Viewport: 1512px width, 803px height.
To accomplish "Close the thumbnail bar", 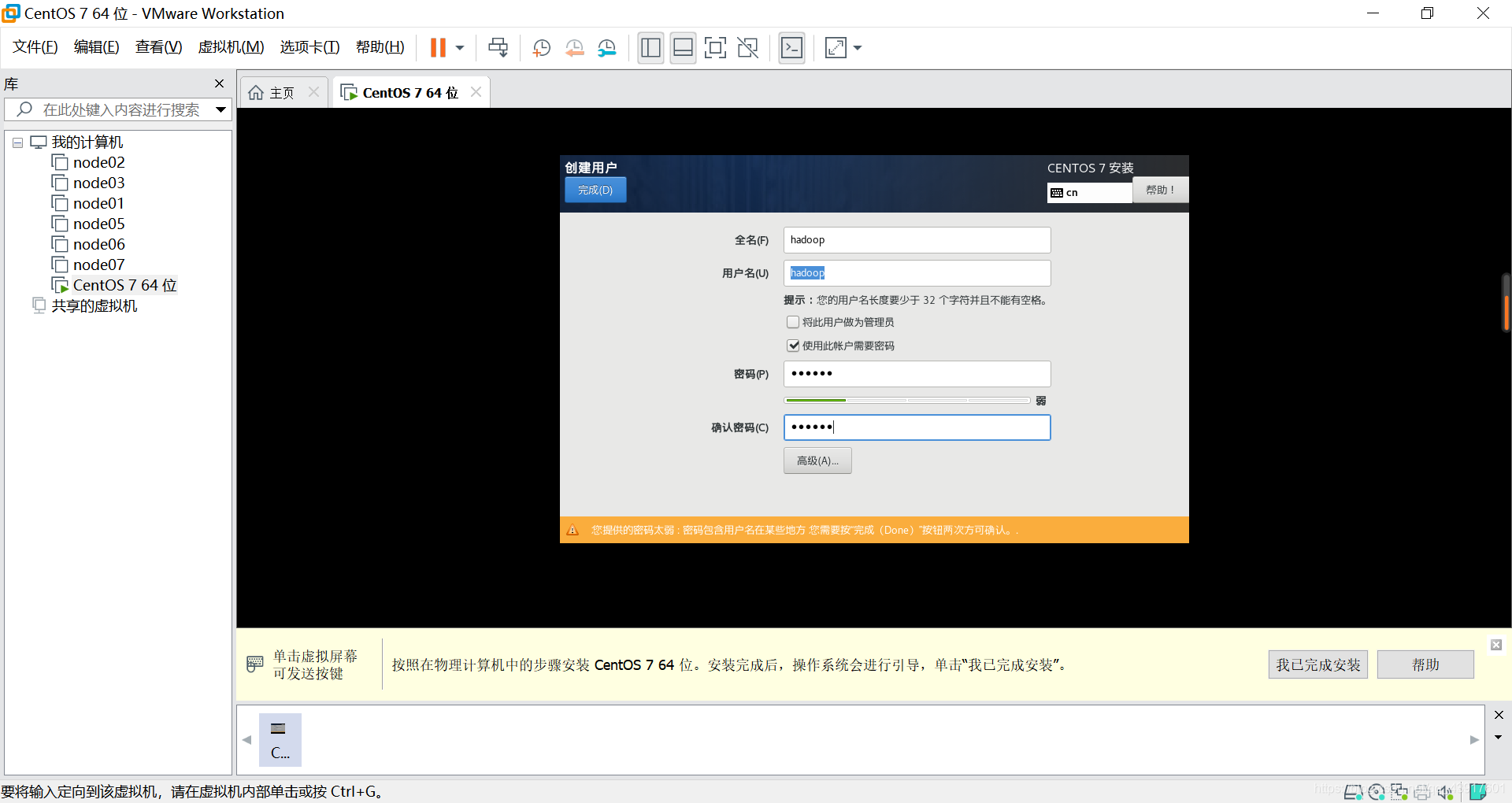I will pyautogui.click(x=1499, y=715).
